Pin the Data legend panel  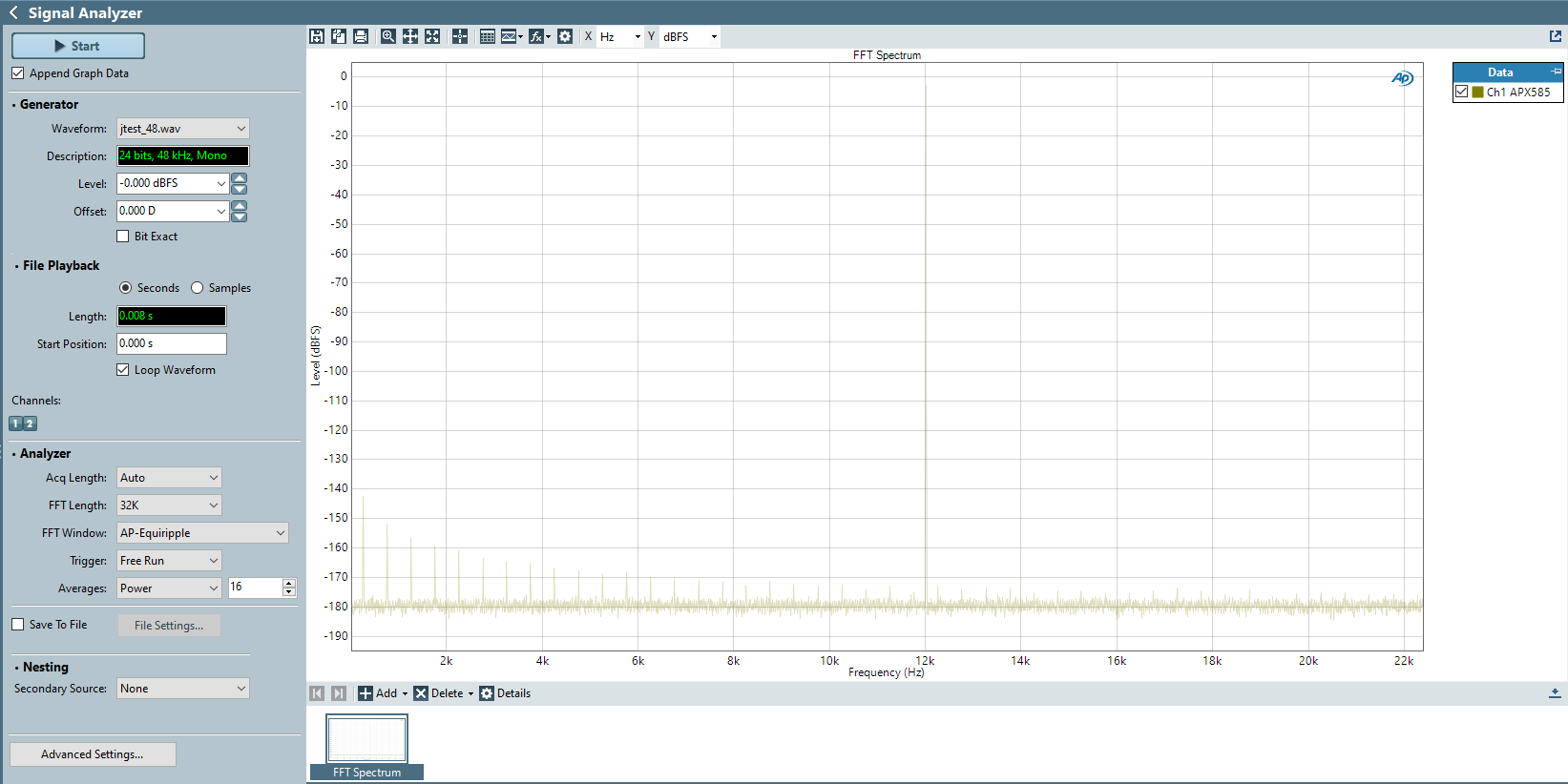click(x=1556, y=72)
